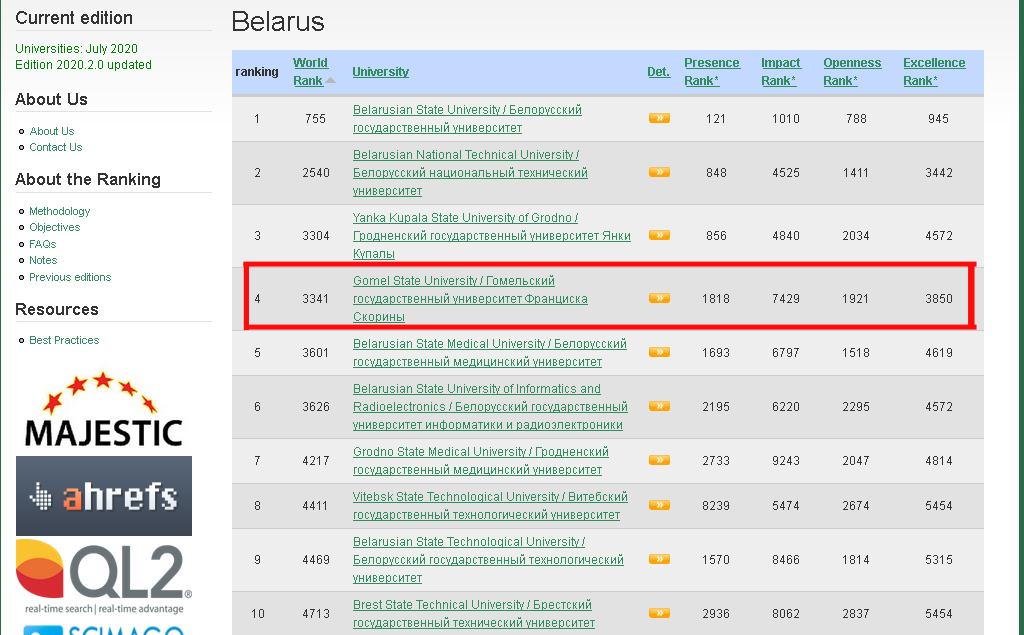
Task: Sort by Openness Rank column
Action: point(852,72)
